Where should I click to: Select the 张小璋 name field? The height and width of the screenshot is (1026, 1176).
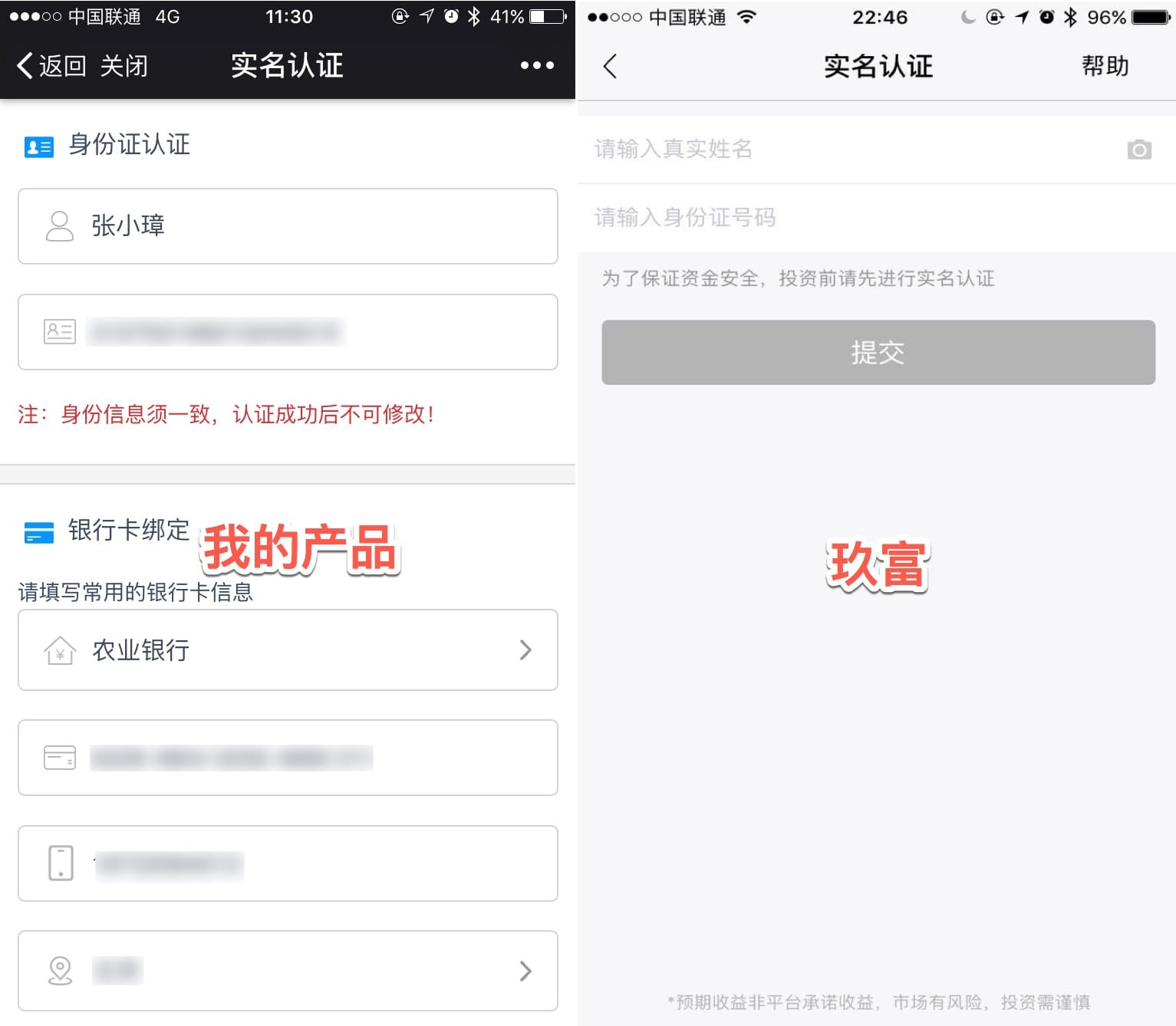coord(288,226)
